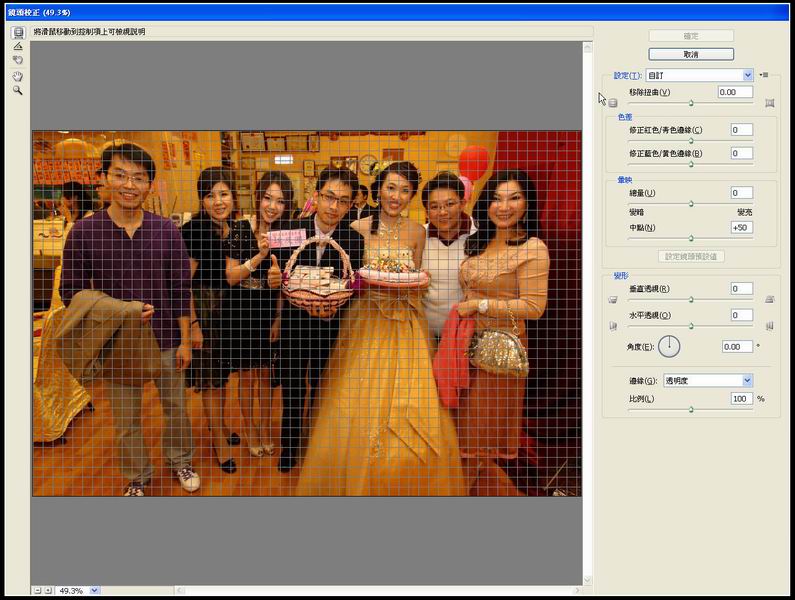Image resolution: width=795 pixels, height=600 pixels.
Task: Click the 變形 section heading
Action: coord(621,276)
